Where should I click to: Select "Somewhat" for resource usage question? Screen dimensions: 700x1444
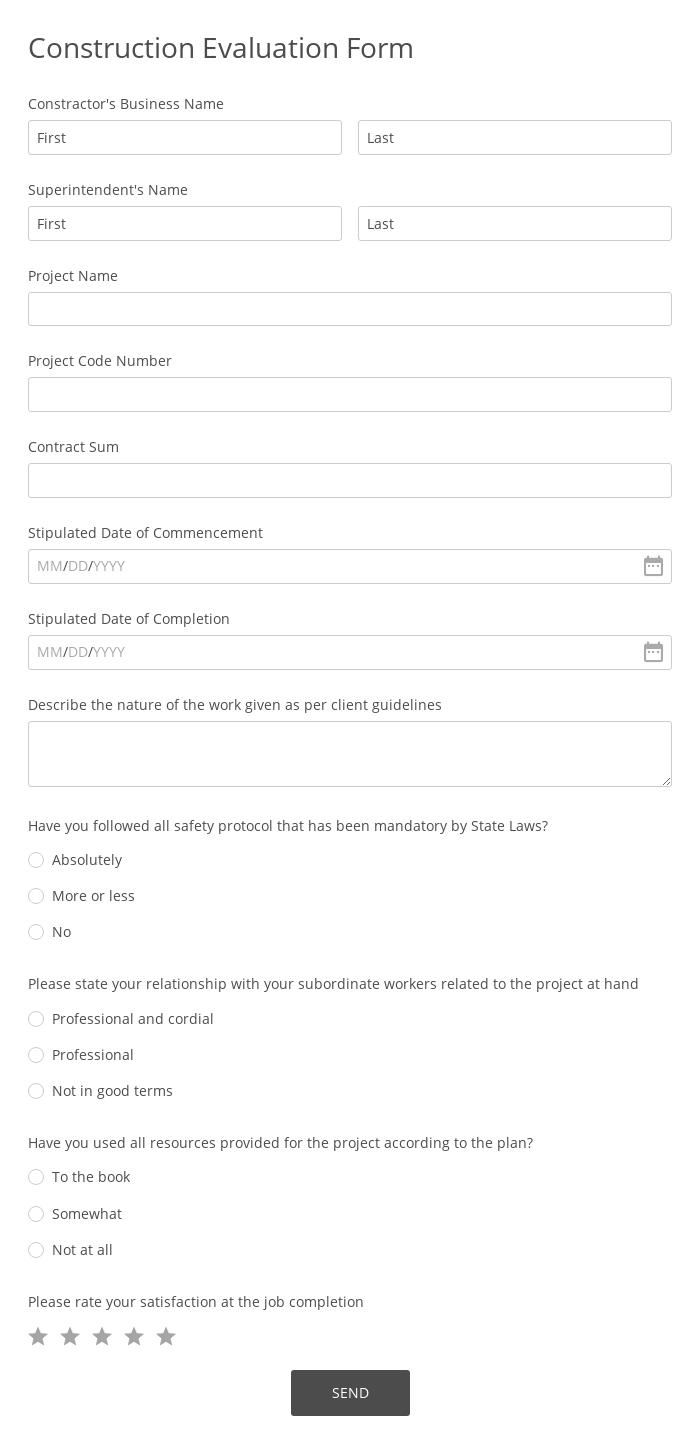tap(36, 1214)
